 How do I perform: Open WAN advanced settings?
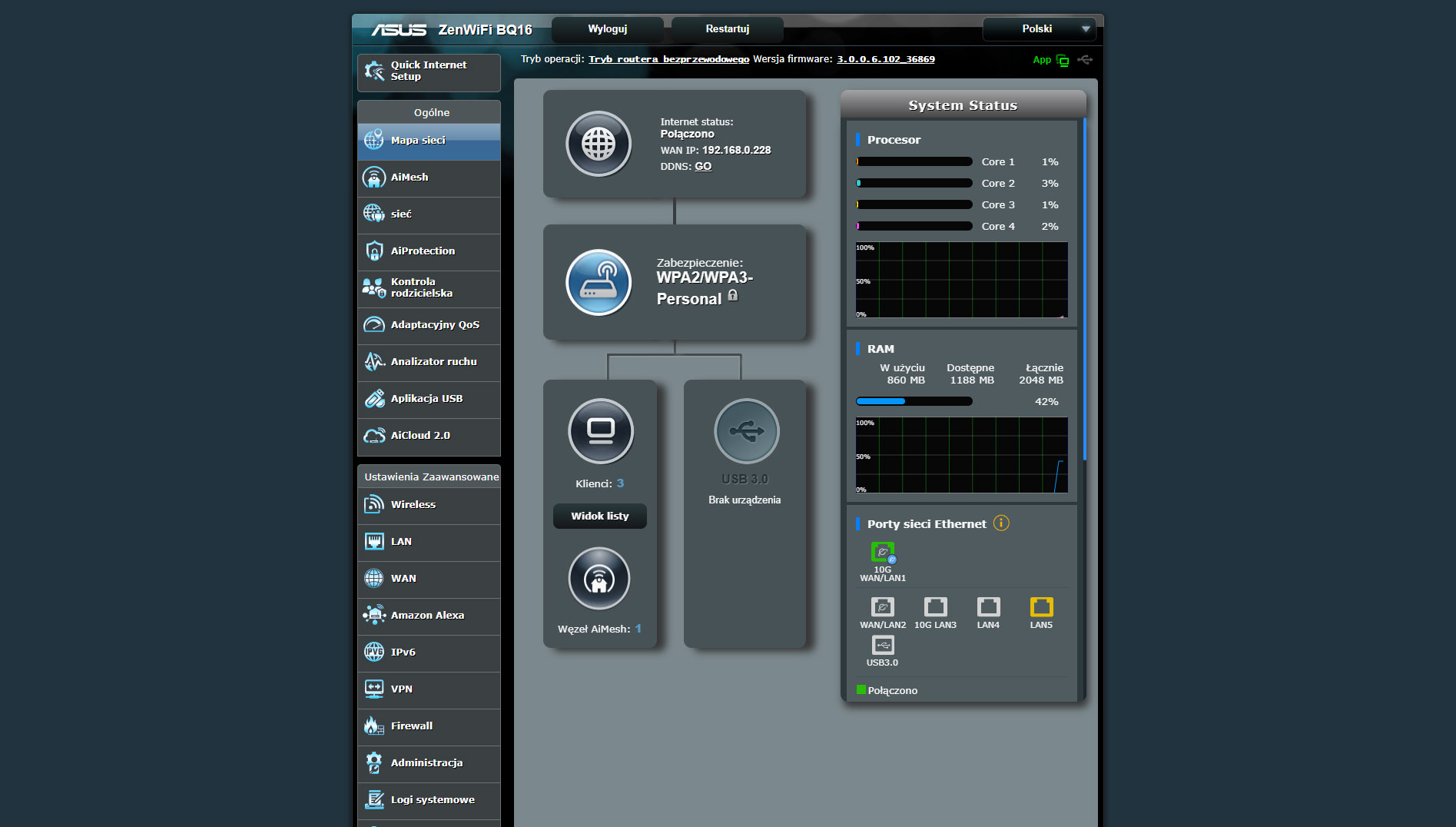click(429, 579)
